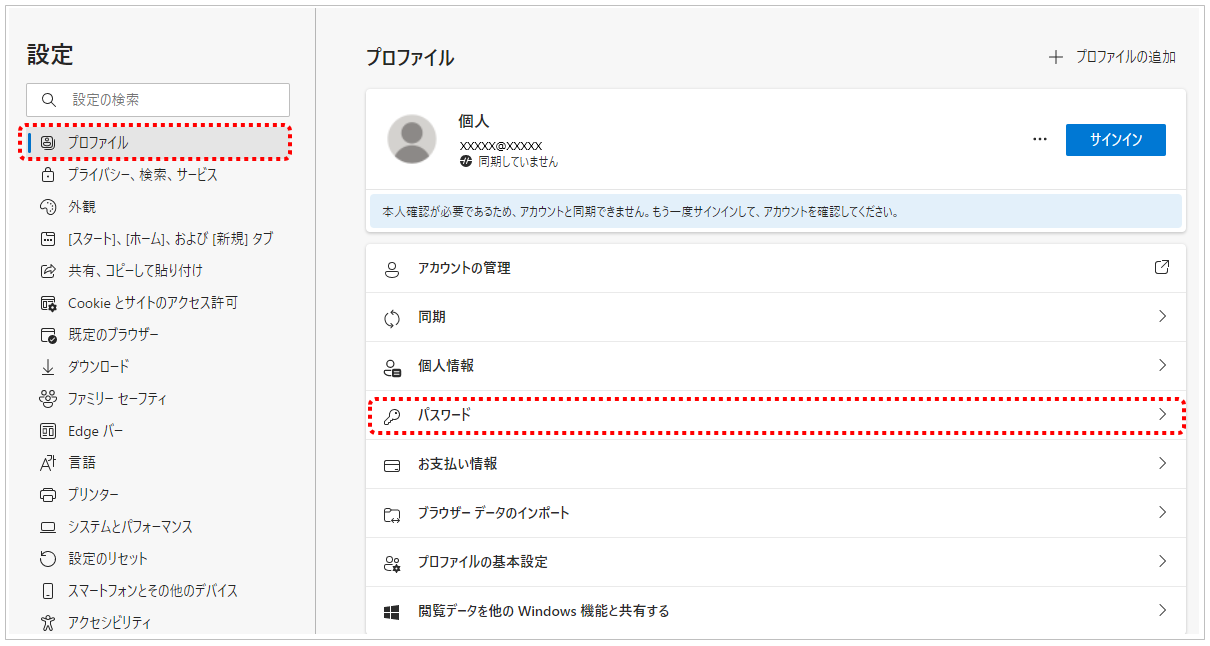The width and height of the screenshot is (1210, 646).
Task: Click プロファイルの追加 to add a profile
Action: coord(1113,57)
